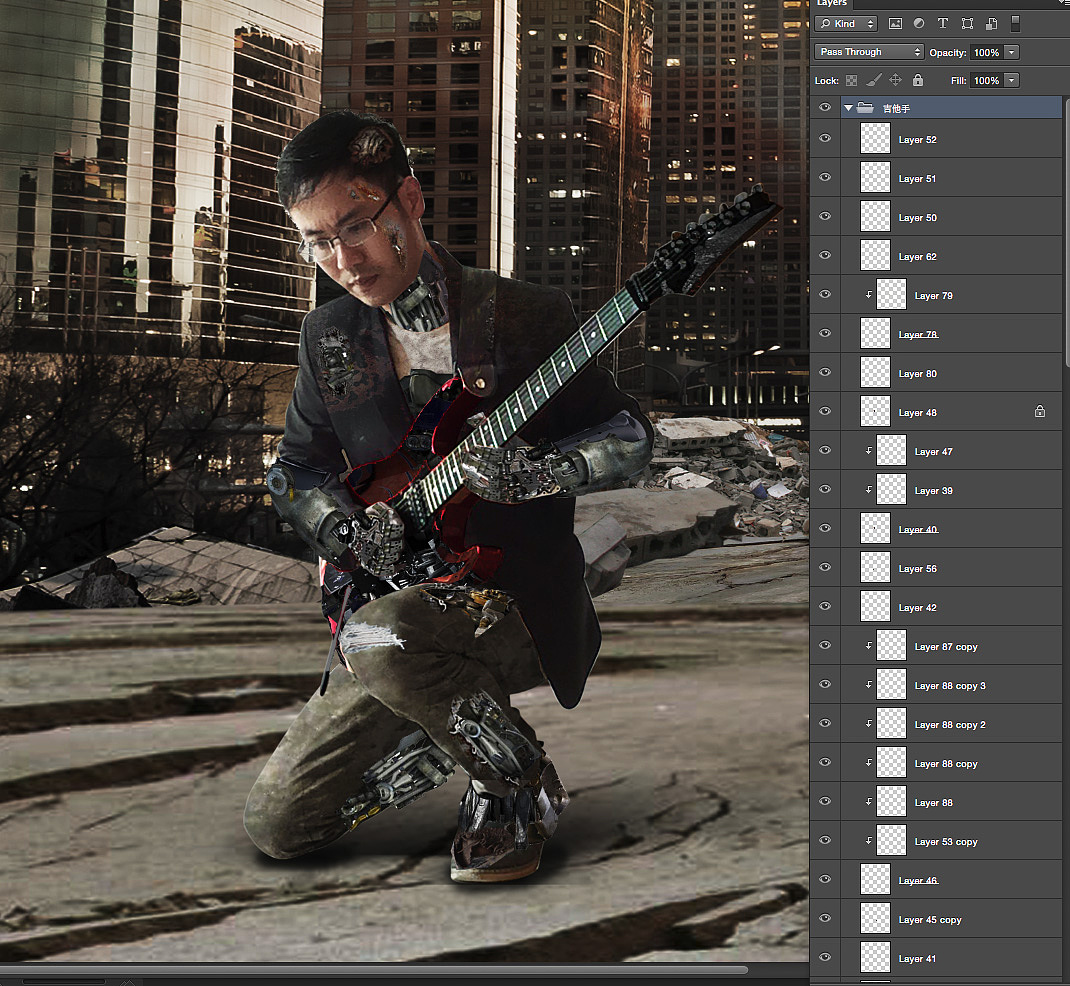Collapse the group with disclosure triangle
The image size is (1070, 986).
coord(848,108)
